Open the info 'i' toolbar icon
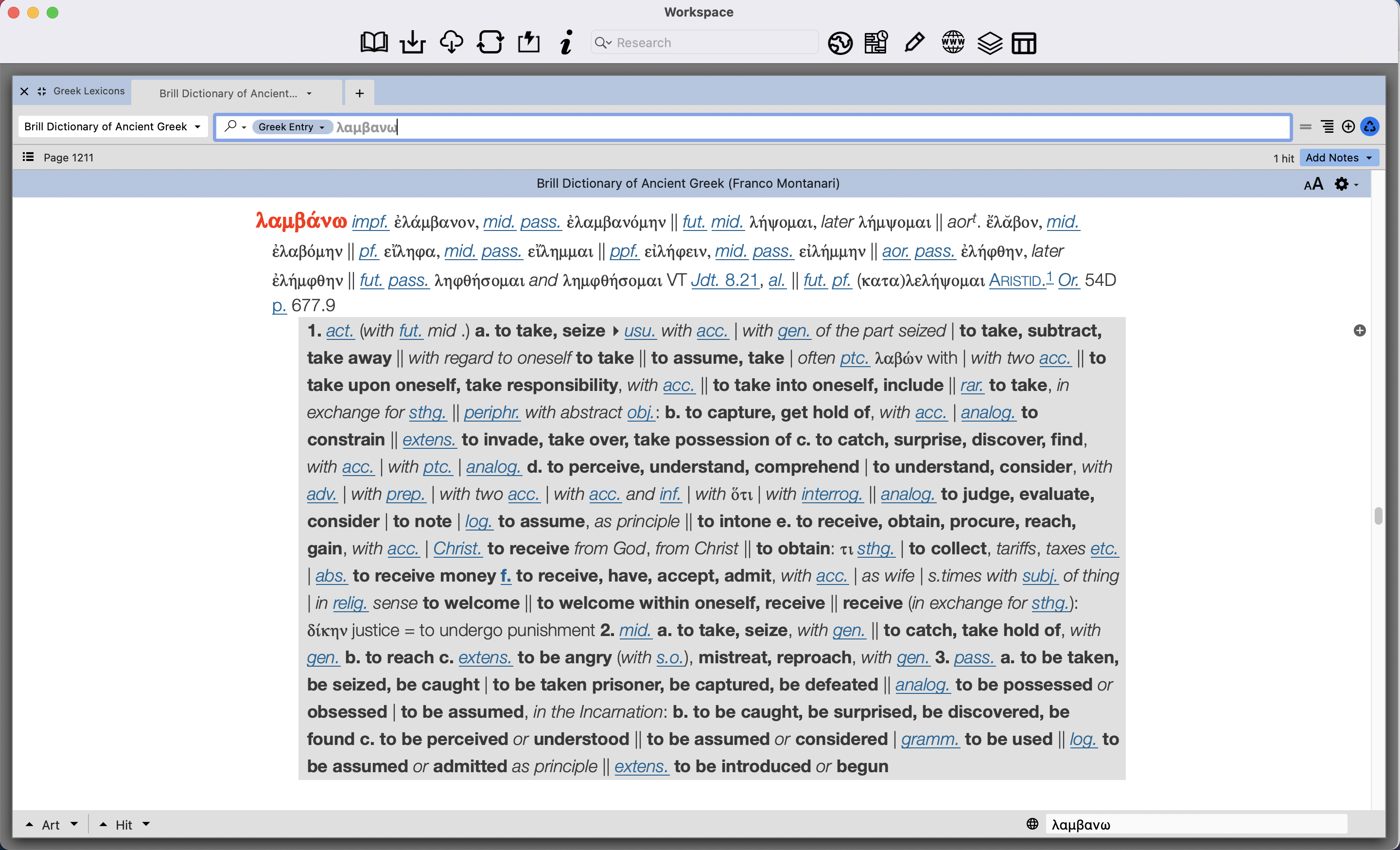Viewport: 1400px width, 850px height. [x=566, y=43]
